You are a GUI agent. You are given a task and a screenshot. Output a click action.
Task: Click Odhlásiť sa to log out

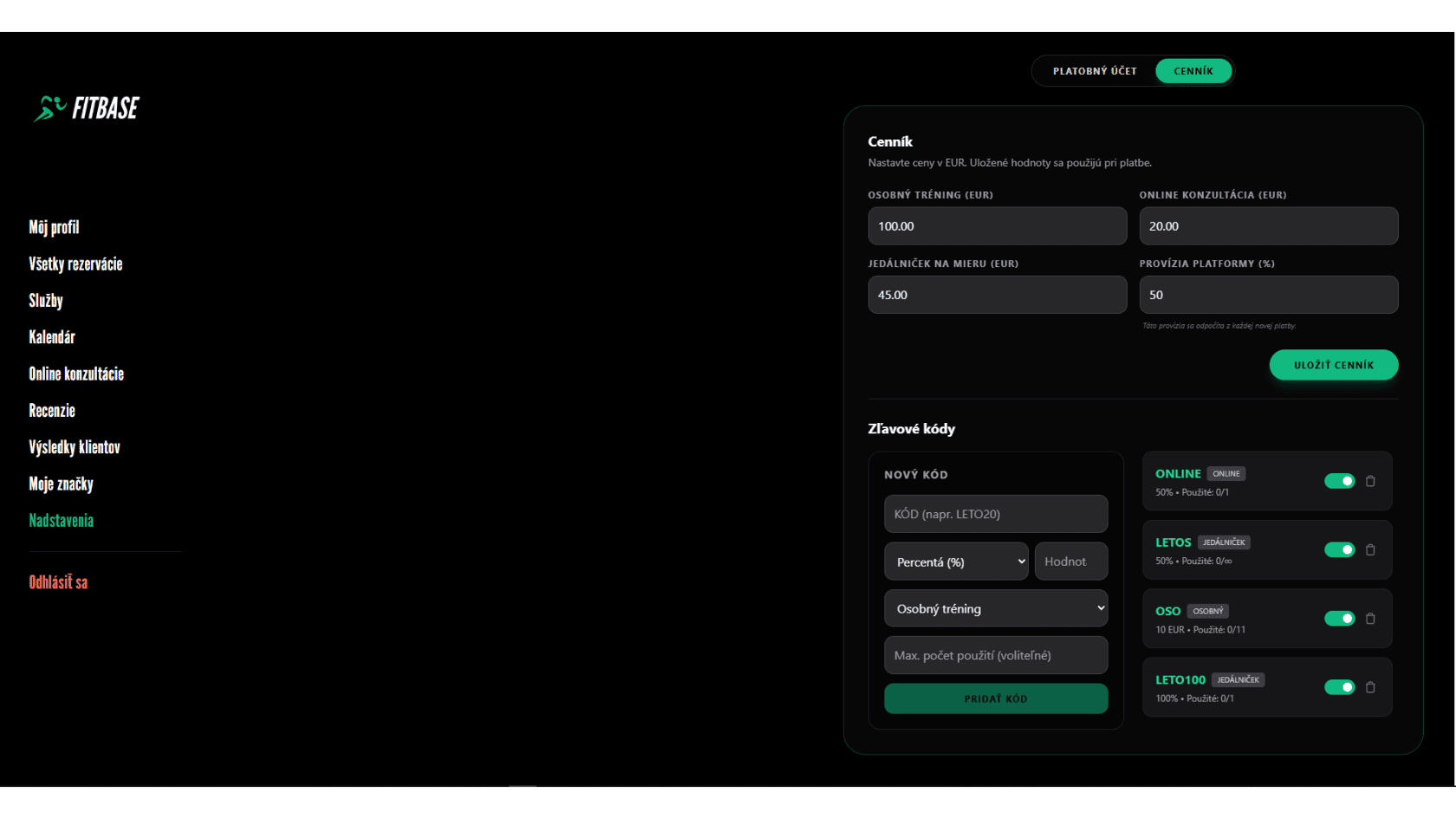58,582
